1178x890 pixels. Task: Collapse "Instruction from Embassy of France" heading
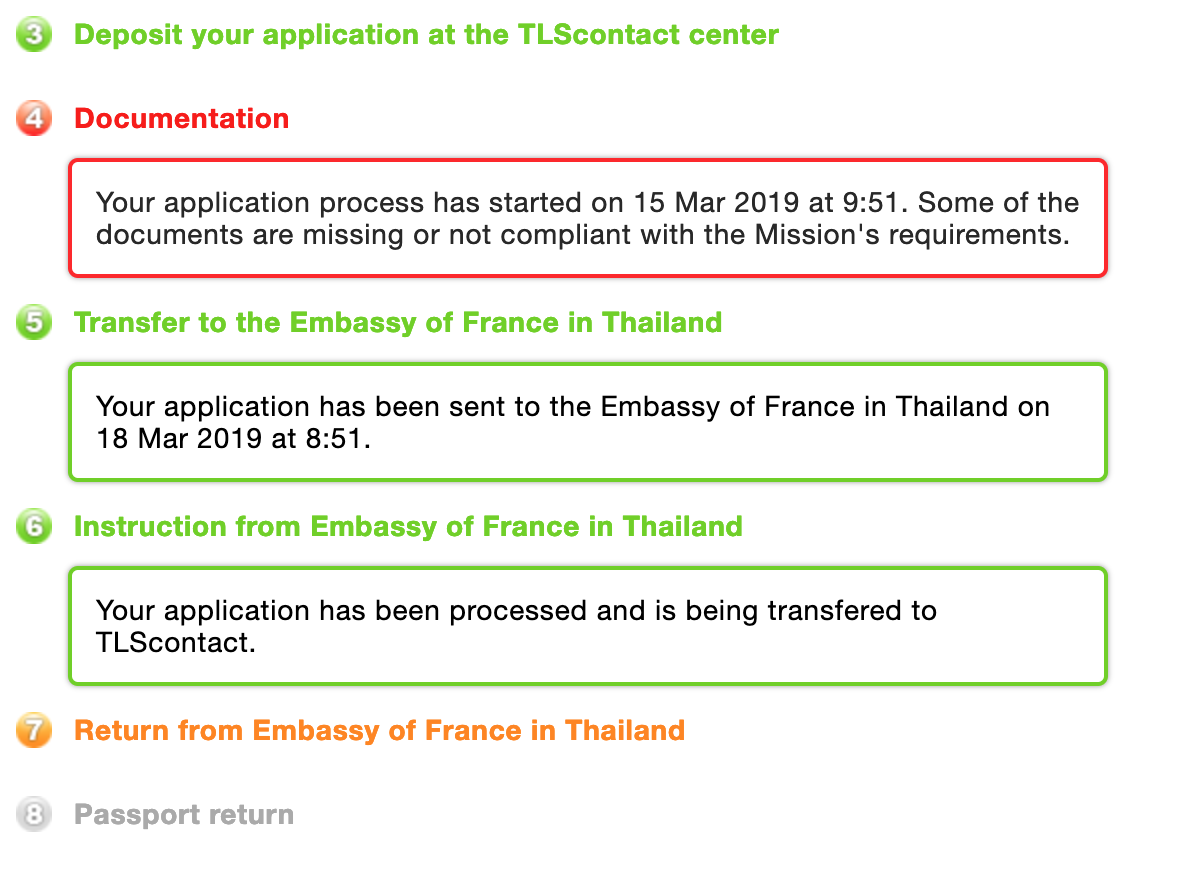pos(408,527)
